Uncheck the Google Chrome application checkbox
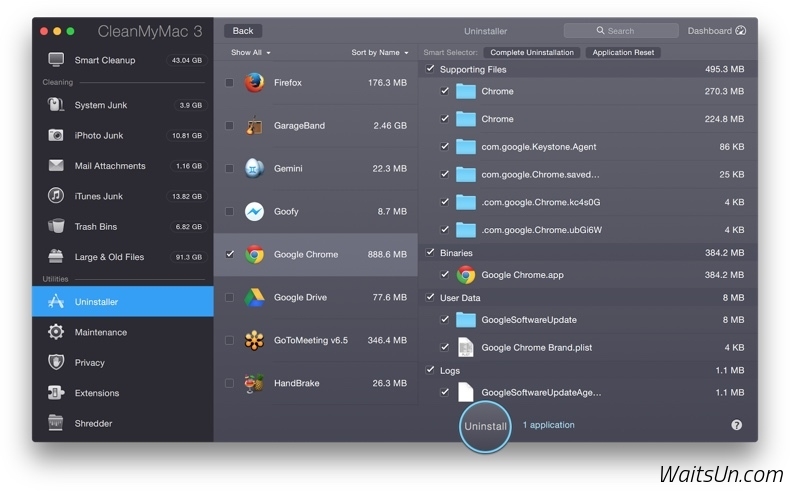This screenshot has height=491, width=790. [x=229, y=254]
